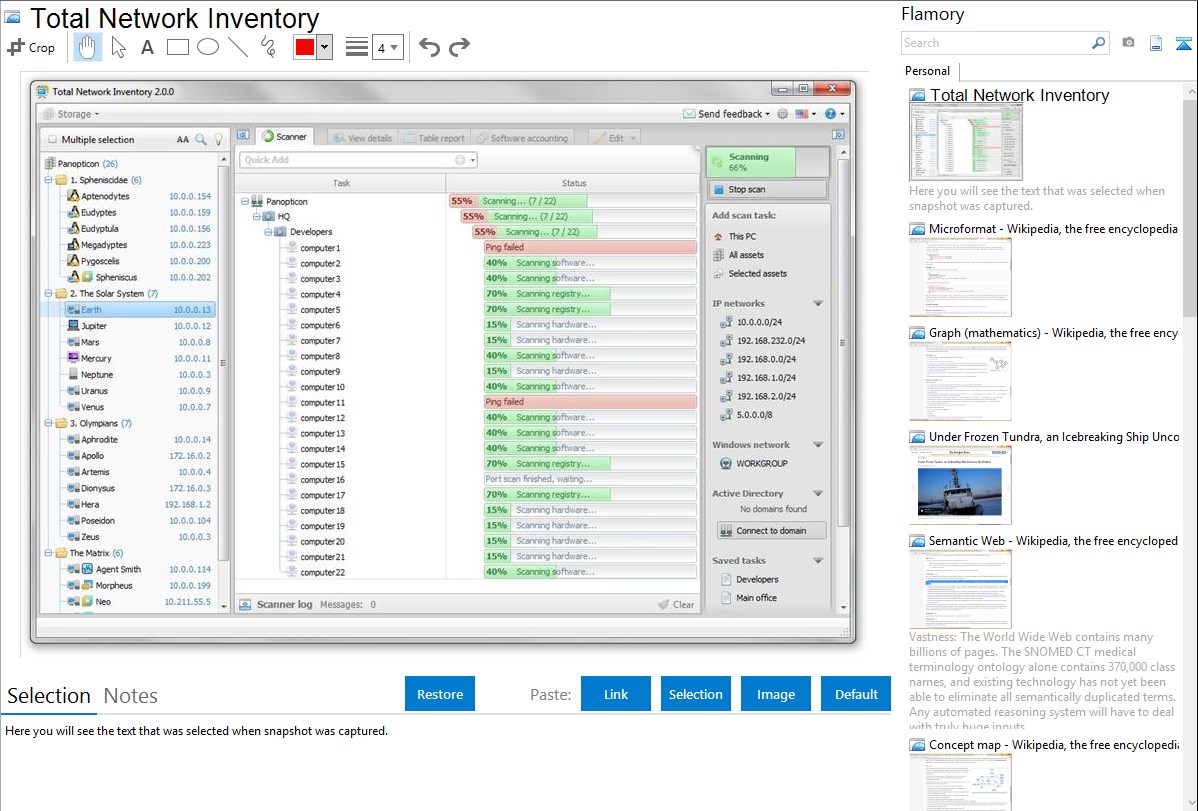Click the Connect to domain button
Image resolution: width=1198 pixels, height=811 pixels.
tap(772, 530)
